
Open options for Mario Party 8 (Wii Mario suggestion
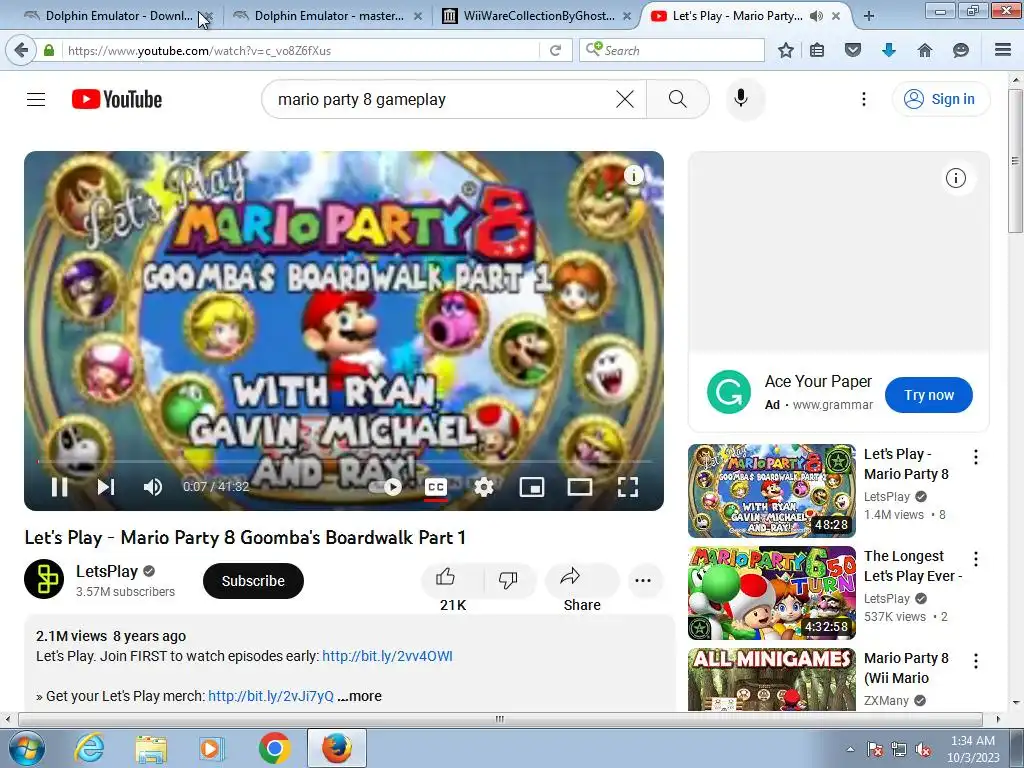tap(976, 661)
